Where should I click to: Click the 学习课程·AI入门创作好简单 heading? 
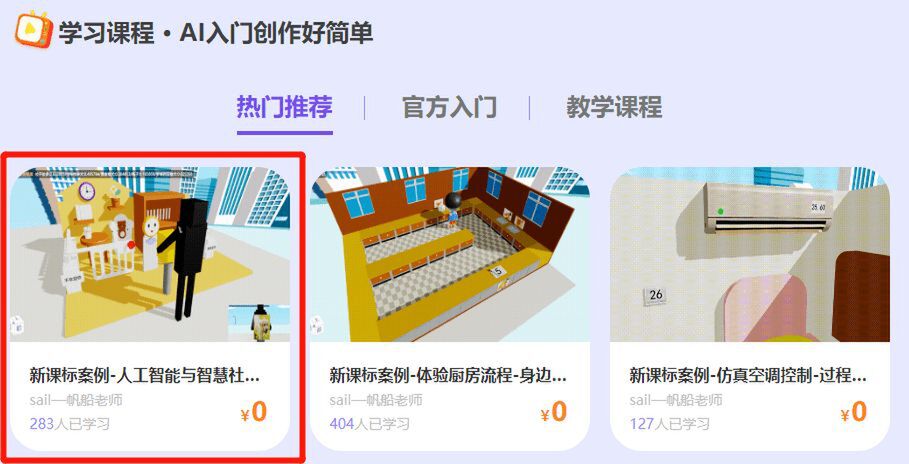click(216, 32)
